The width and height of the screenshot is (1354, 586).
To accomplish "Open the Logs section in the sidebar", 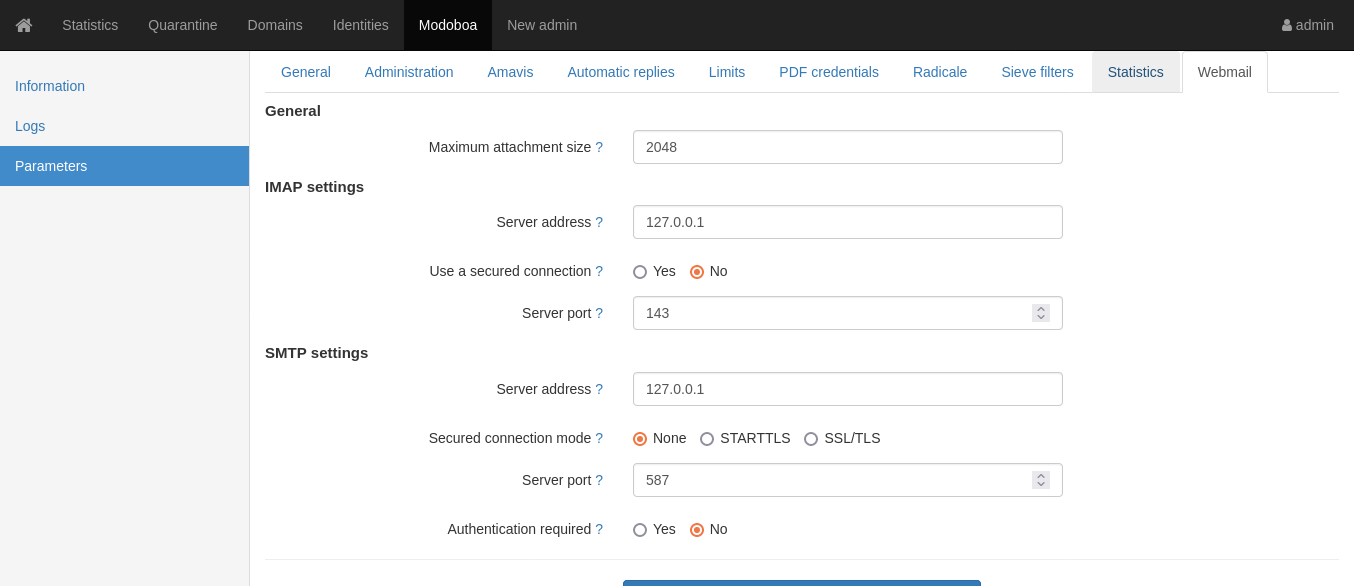I will click(x=30, y=126).
